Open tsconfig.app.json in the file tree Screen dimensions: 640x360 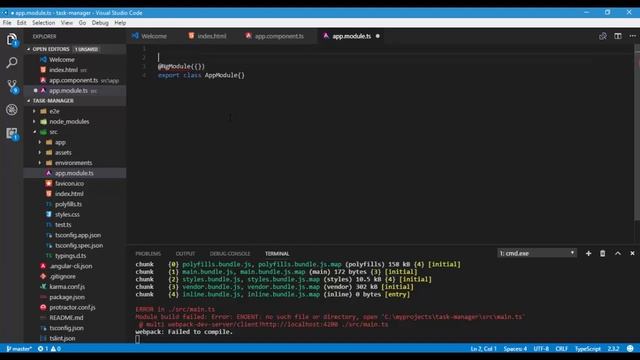click(x=78, y=235)
